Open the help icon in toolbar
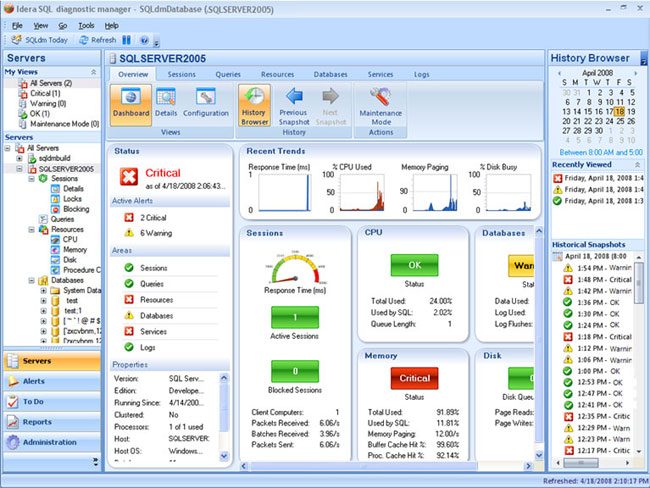The width and height of the screenshot is (650, 488). tap(144, 40)
